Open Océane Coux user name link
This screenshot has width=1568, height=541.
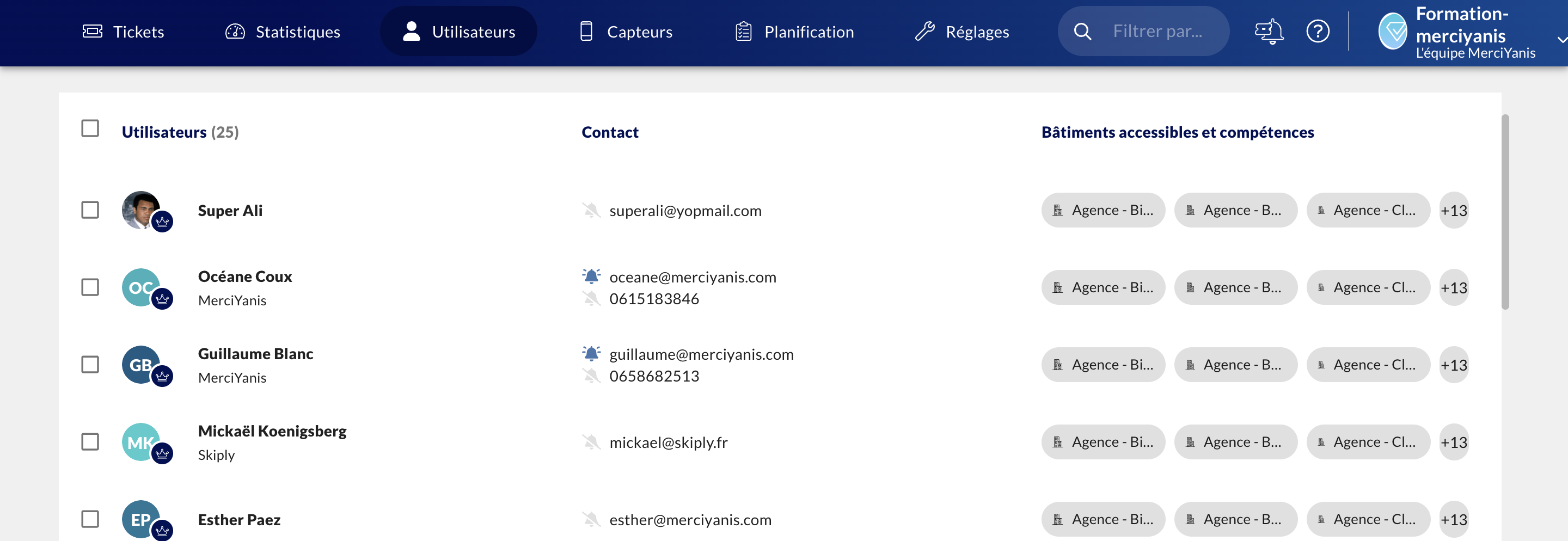coord(244,276)
